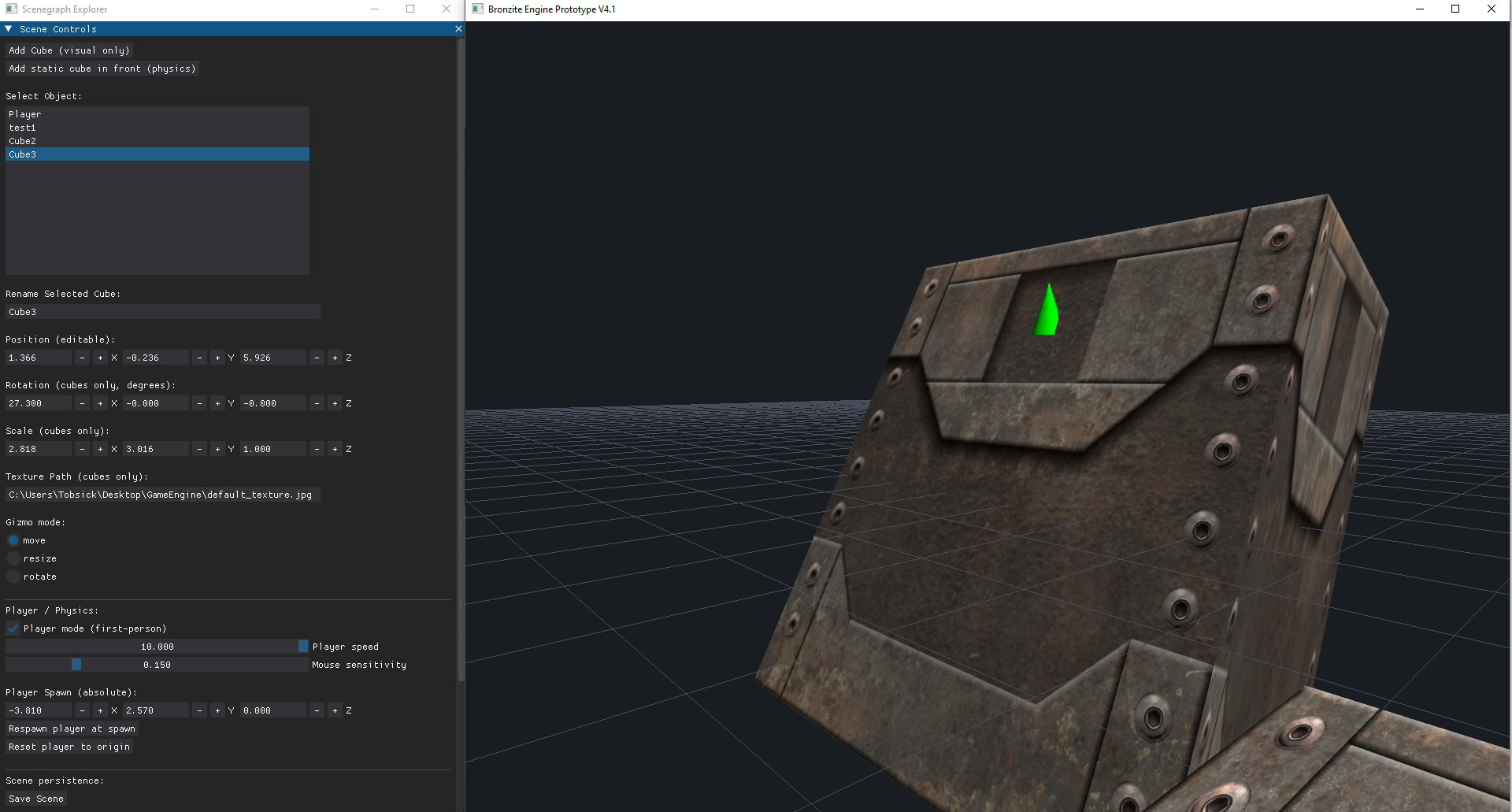Increase Player Spawn Y with plus button
Screen dimensions: 1512x812
click(x=217, y=710)
